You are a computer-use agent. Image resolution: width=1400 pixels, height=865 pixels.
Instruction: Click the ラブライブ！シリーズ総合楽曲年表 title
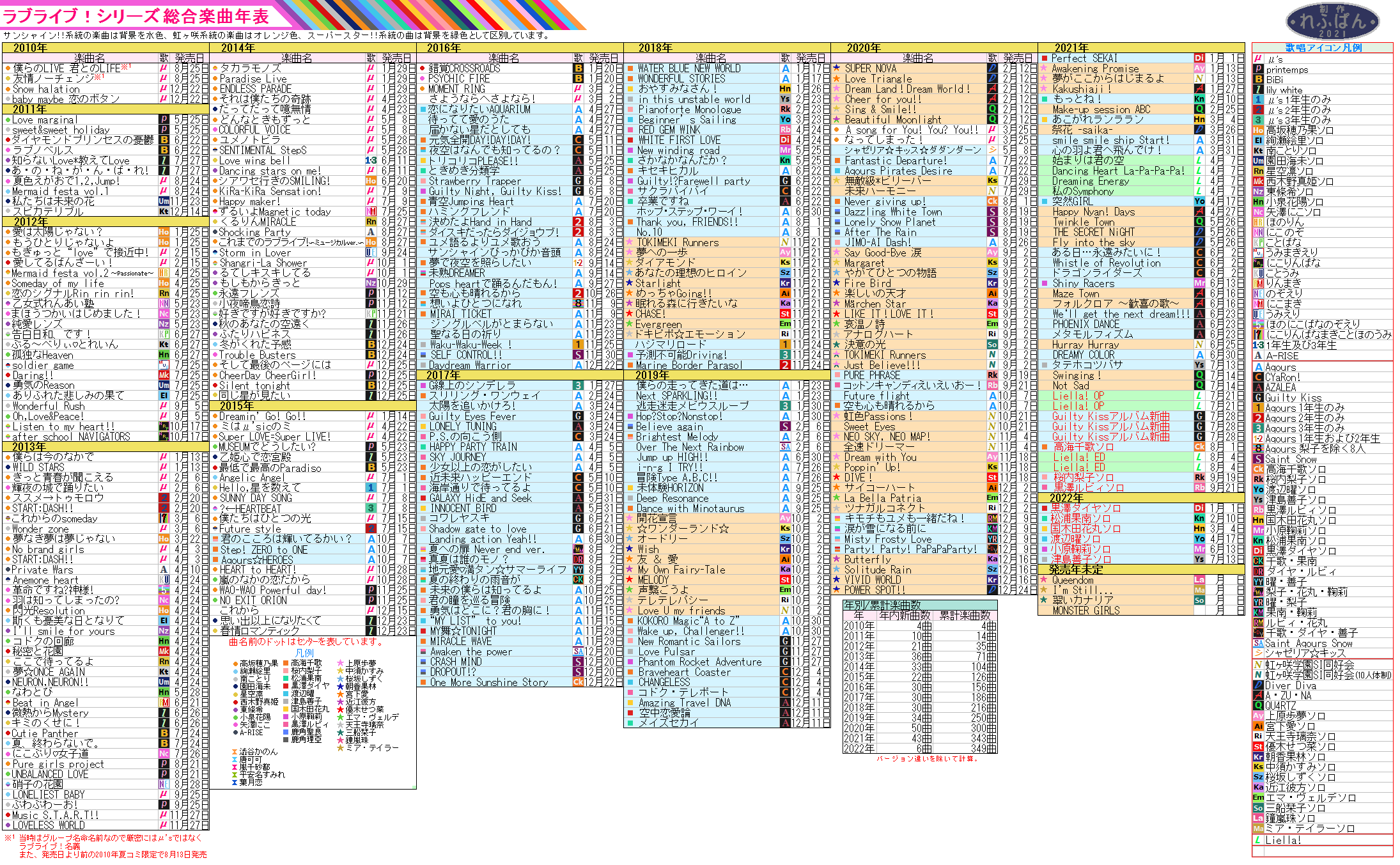click(x=136, y=15)
